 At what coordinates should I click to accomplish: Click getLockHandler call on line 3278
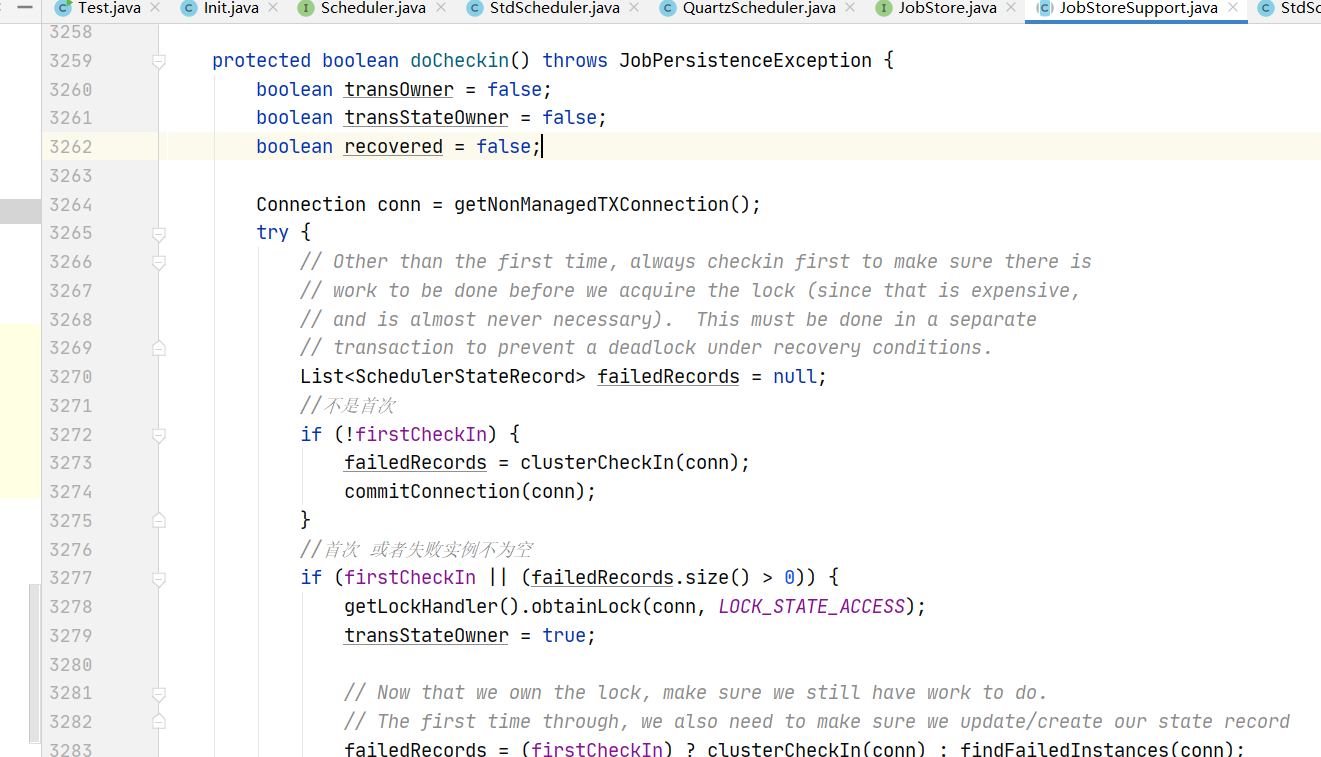421,607
